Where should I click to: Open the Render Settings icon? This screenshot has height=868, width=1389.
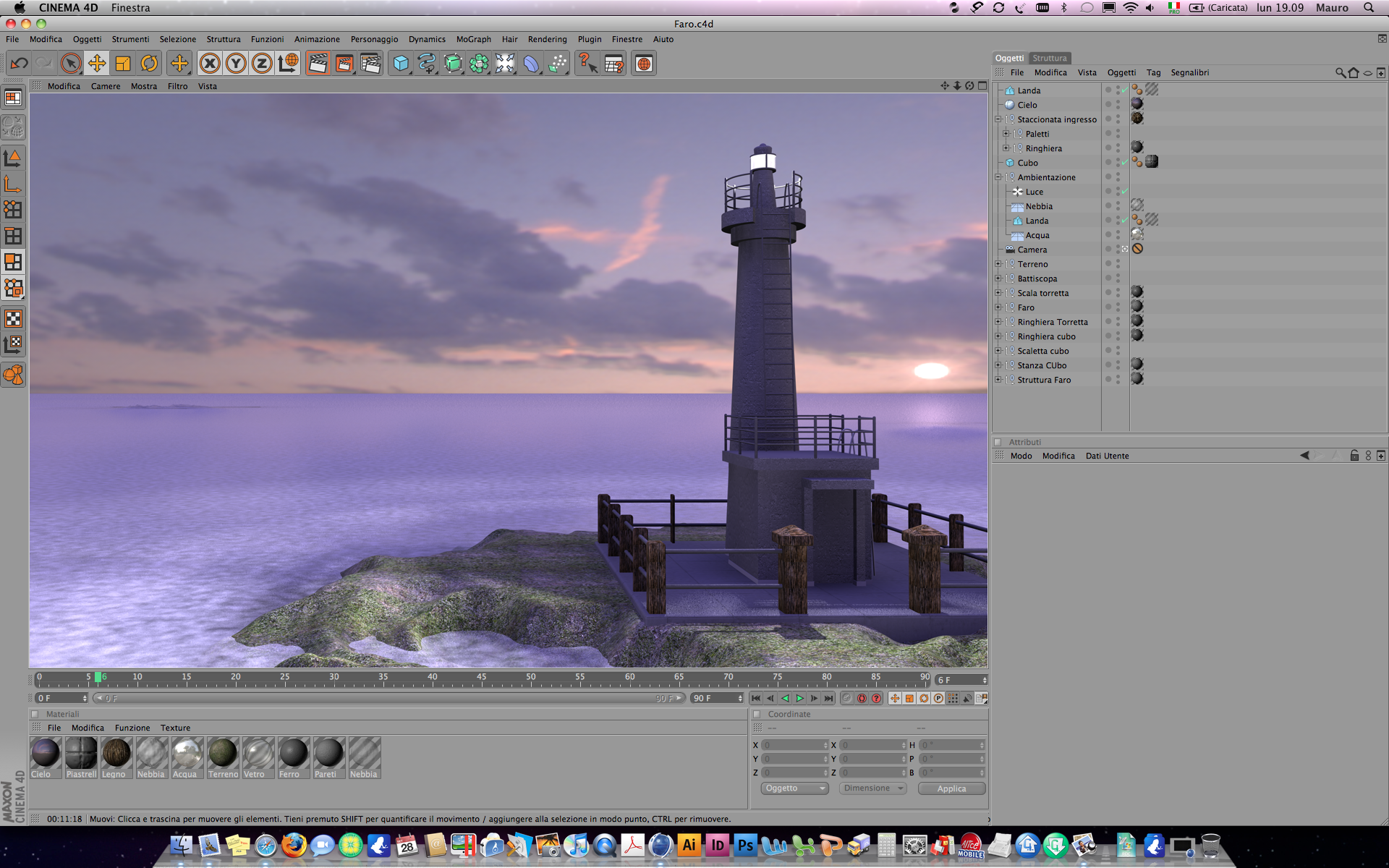coord(370,64)
